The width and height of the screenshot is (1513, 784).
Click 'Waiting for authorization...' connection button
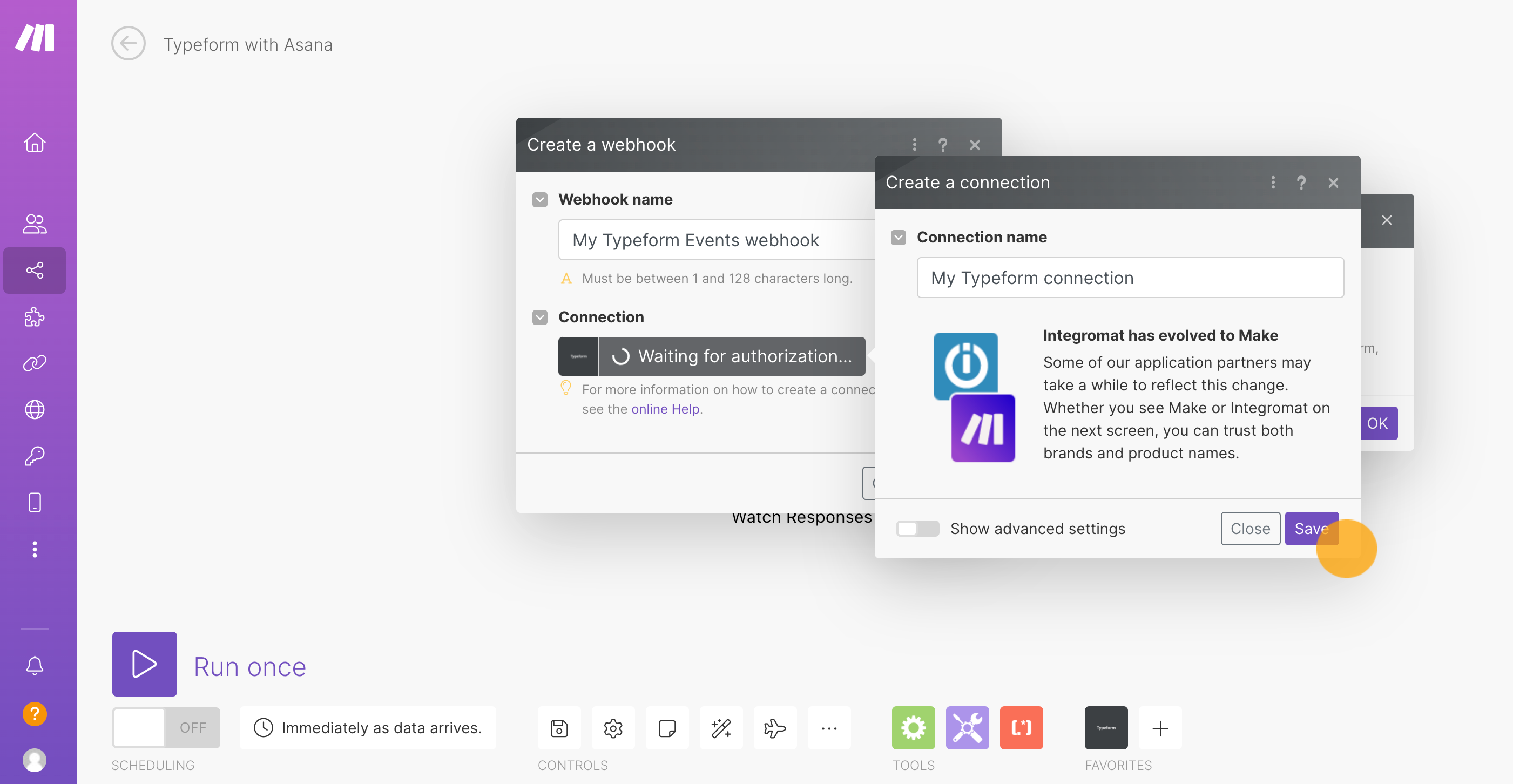732,356
